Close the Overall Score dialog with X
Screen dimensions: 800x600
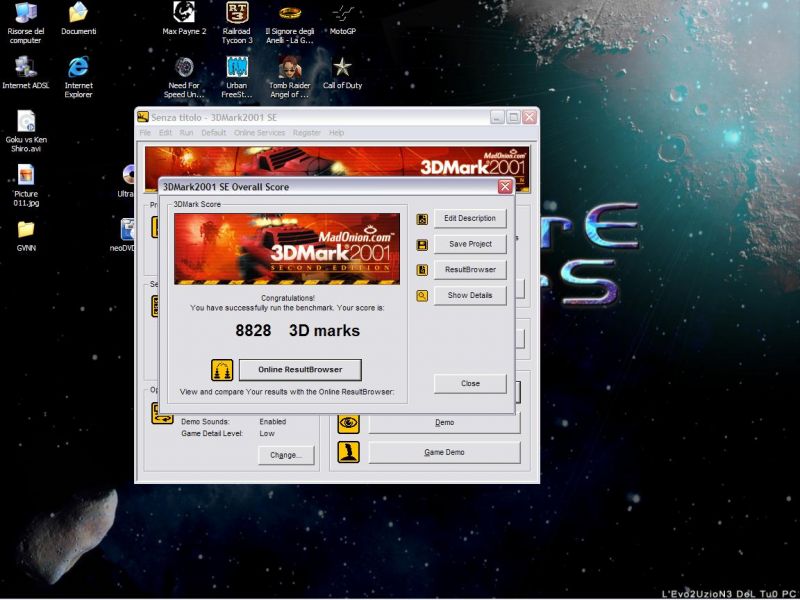[505, 187]
